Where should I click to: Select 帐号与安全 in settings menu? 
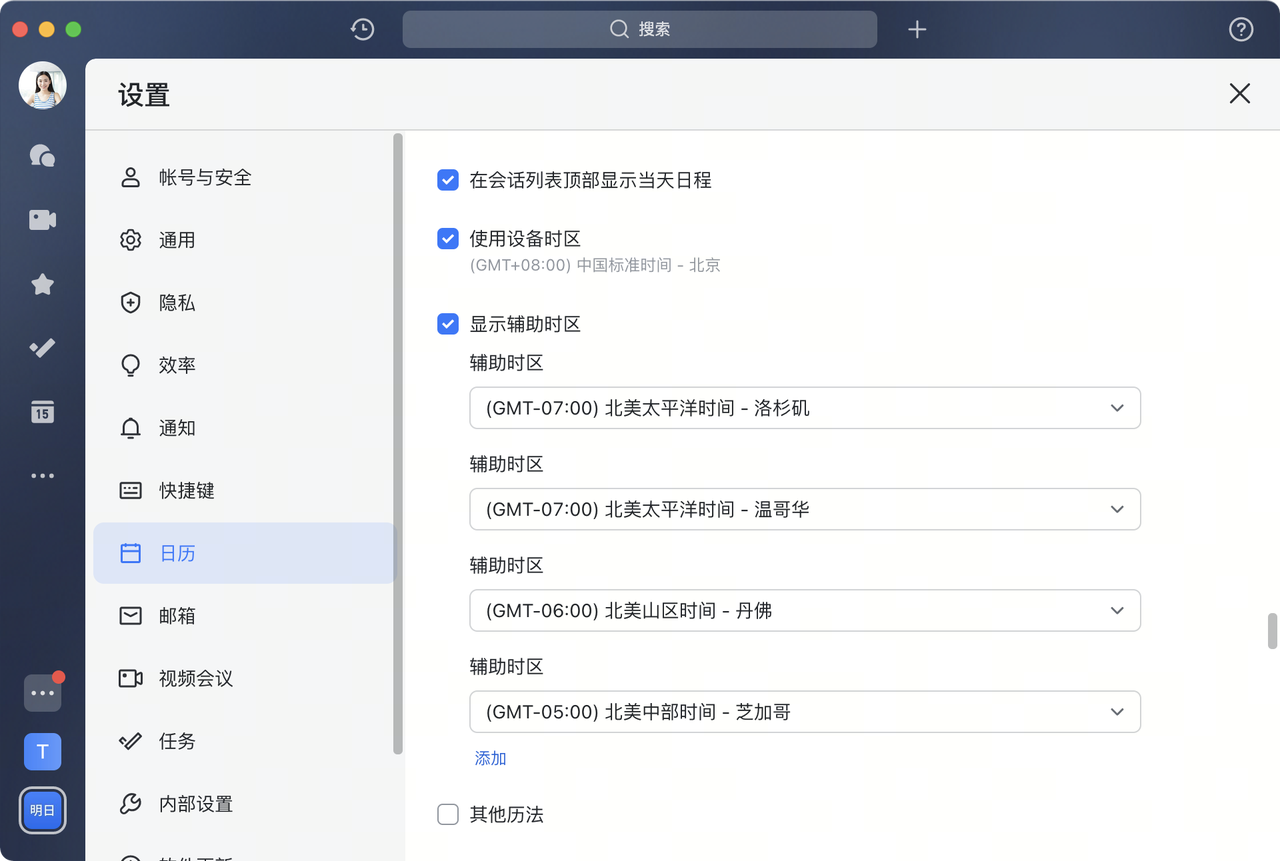pyautogui.click(x=205, y=178)
